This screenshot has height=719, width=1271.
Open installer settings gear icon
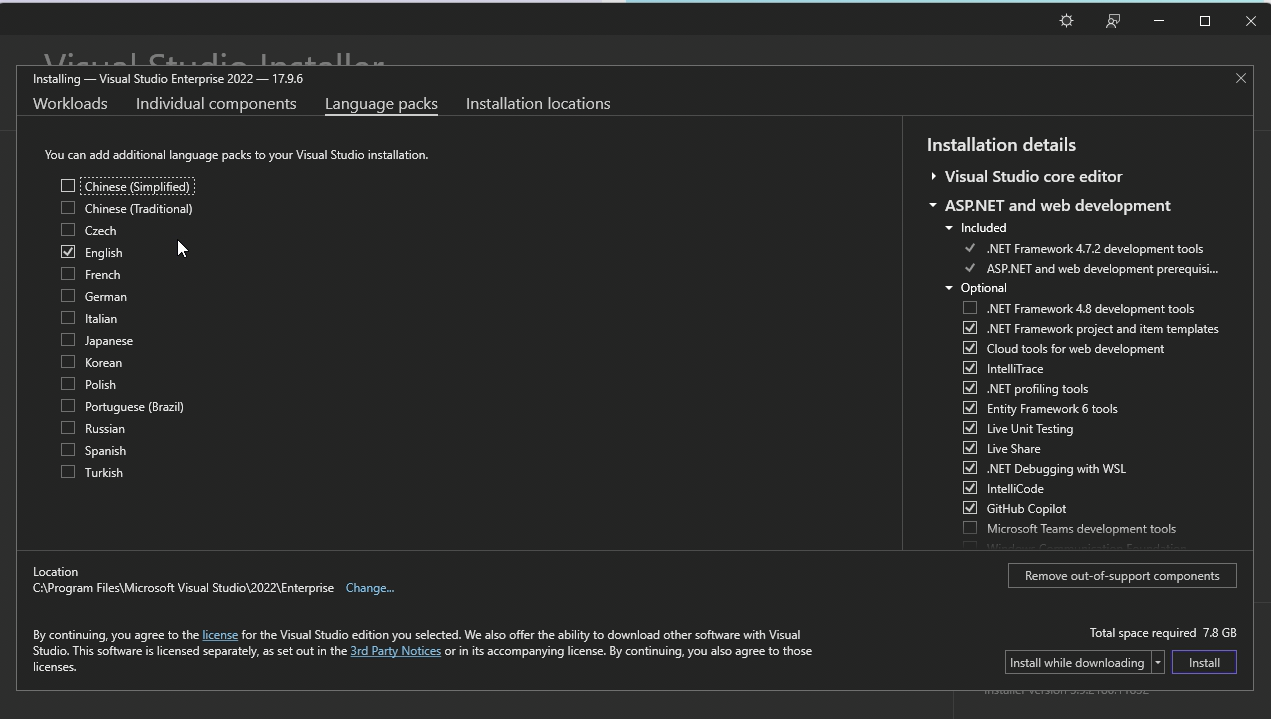[x=1066, y=21]
